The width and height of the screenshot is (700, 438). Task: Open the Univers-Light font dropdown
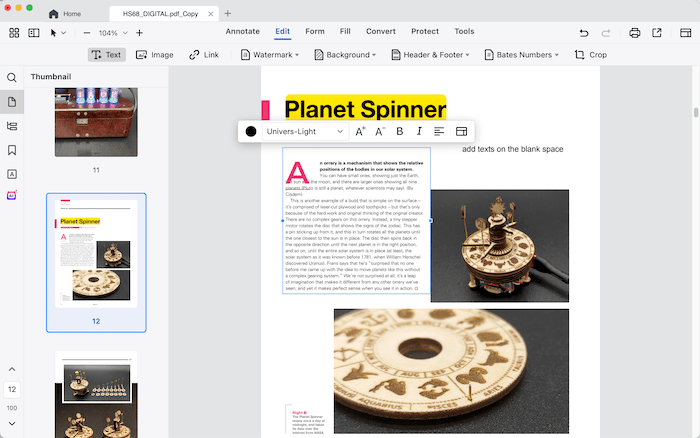tap(305, 131)
